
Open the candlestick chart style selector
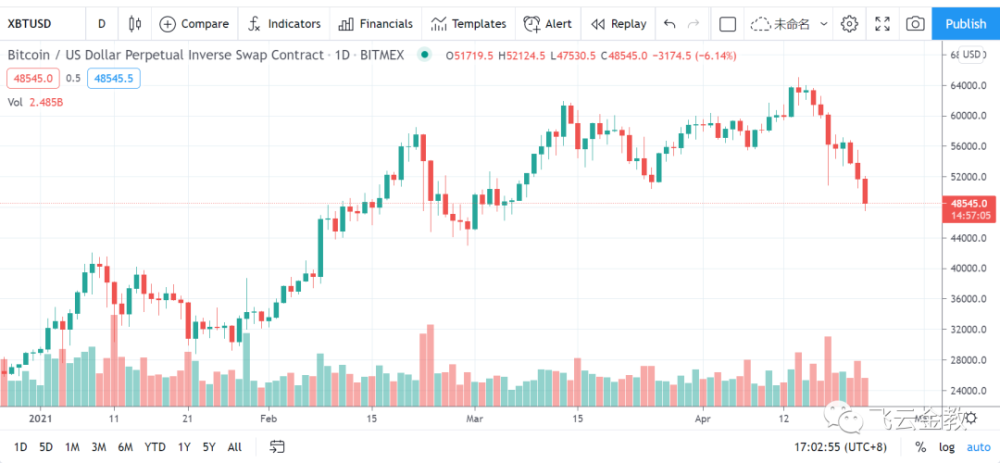pos(136,23)
